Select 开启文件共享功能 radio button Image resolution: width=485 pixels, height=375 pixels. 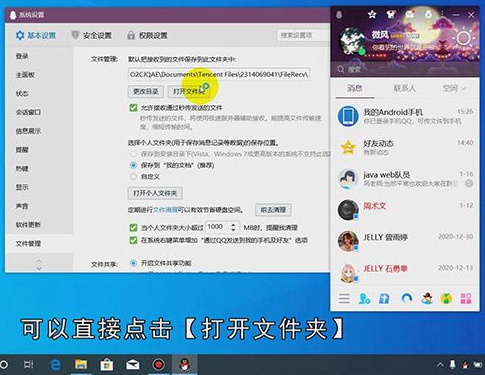[x=133, y=263]
